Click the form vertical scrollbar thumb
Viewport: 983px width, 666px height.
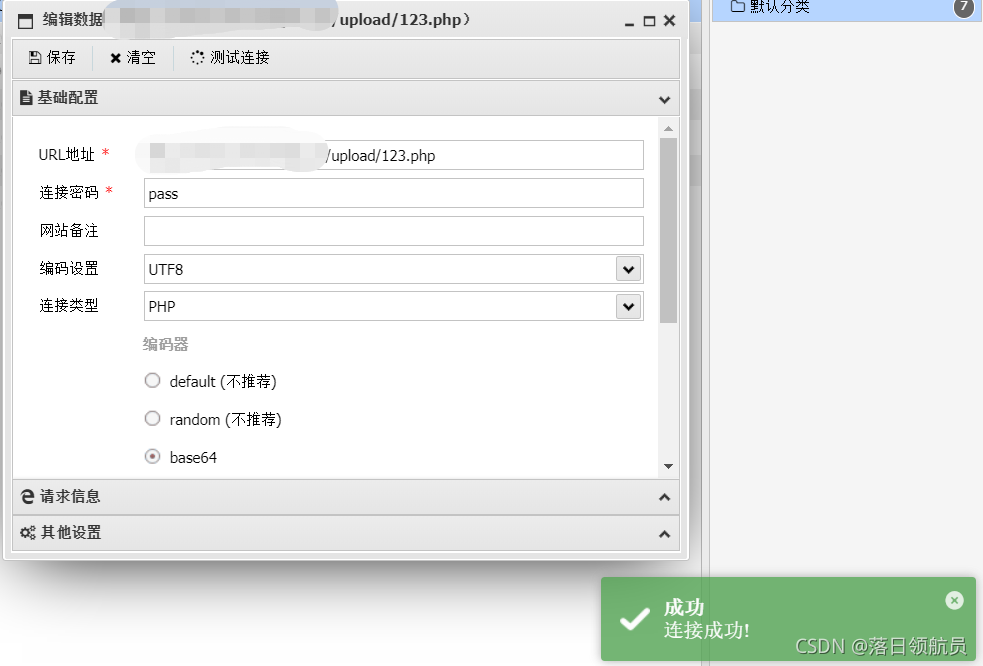click(x=668, y=230)
